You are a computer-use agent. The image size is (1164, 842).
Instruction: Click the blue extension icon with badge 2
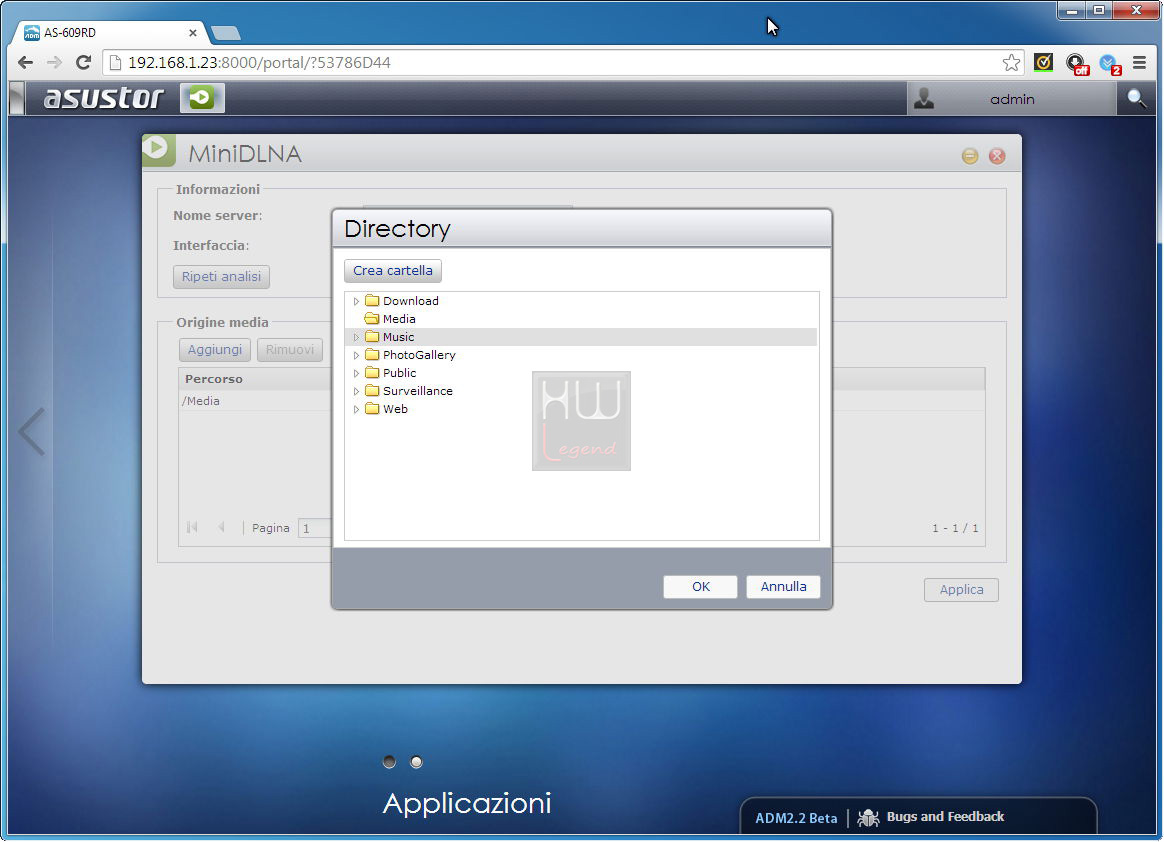[x=1110, y=64]
